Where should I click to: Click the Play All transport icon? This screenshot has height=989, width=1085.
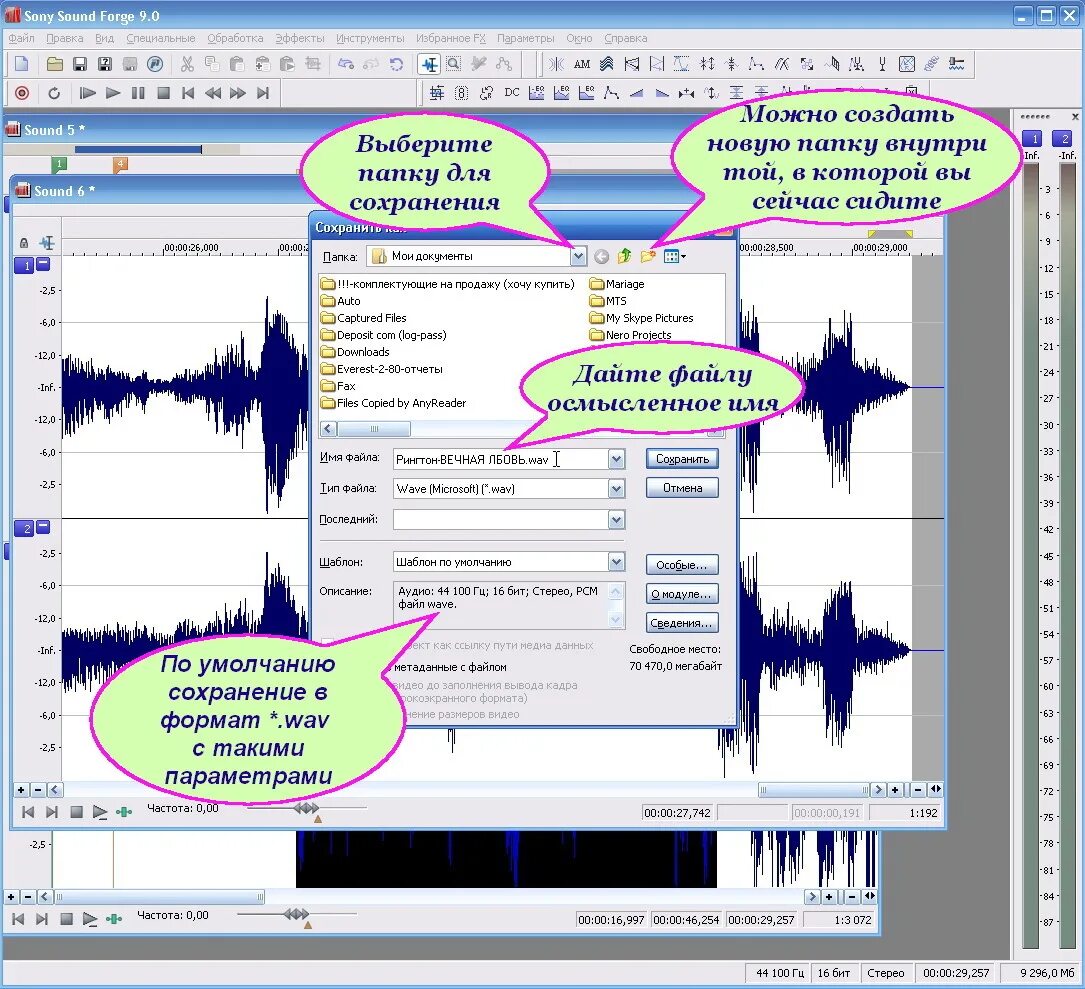[87, 93]
